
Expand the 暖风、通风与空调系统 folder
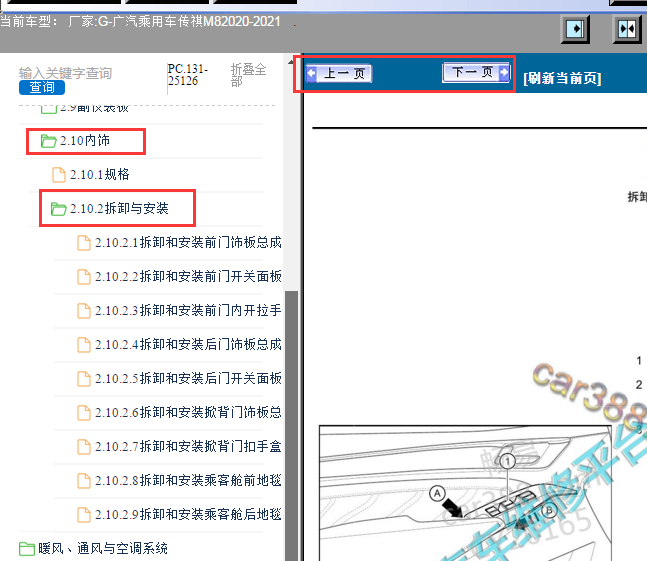click(x=103, y=549)
